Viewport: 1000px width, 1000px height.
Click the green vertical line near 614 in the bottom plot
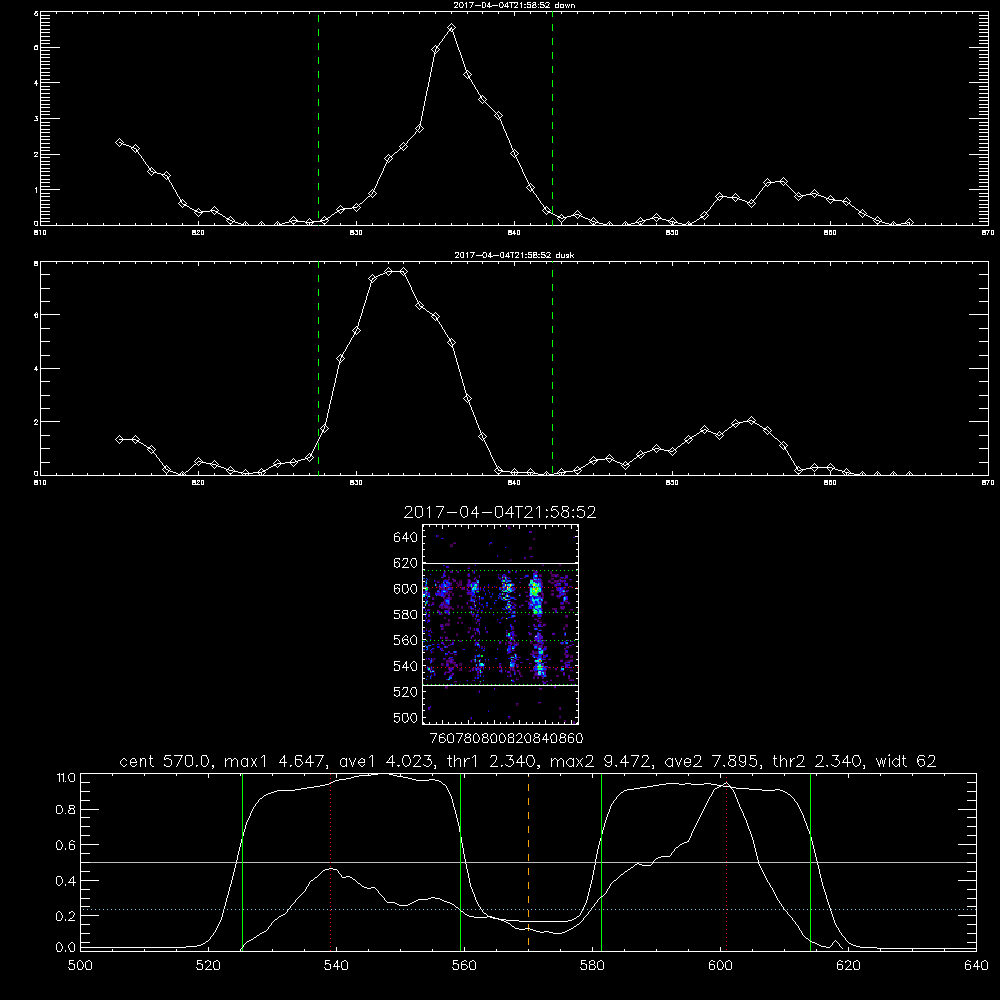pos(811,861)
